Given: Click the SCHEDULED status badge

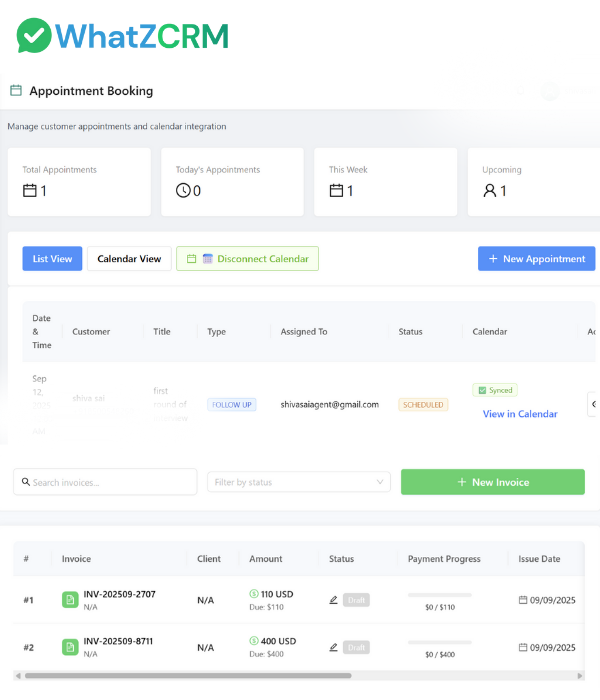Looking at the screenshot, I should 423,405.
